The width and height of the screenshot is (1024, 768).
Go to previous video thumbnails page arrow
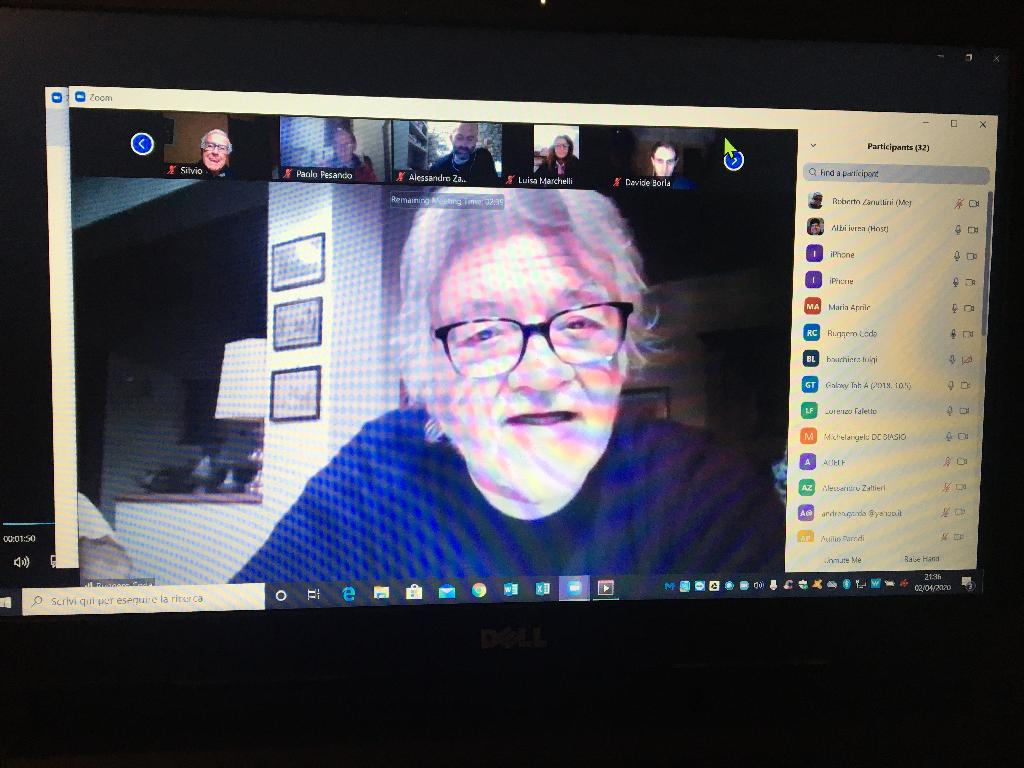[142, 144]
